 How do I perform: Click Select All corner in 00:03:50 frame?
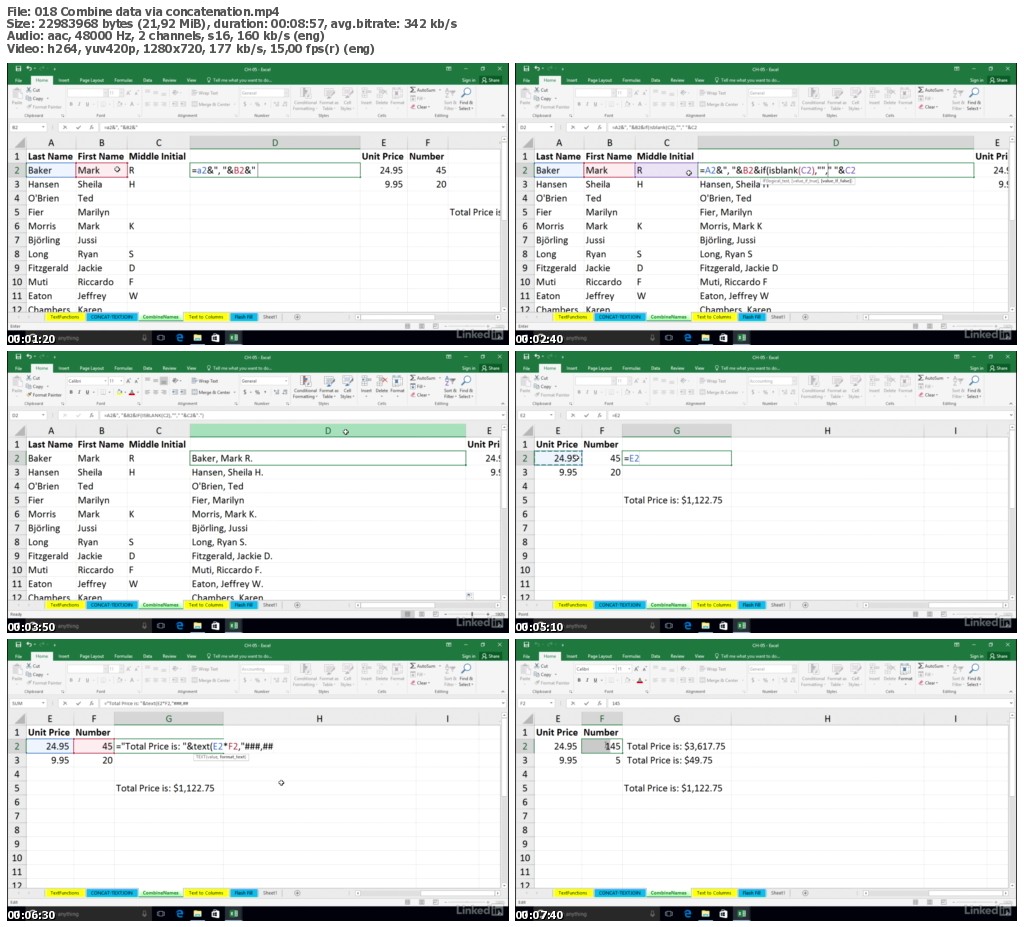point(18,431)
